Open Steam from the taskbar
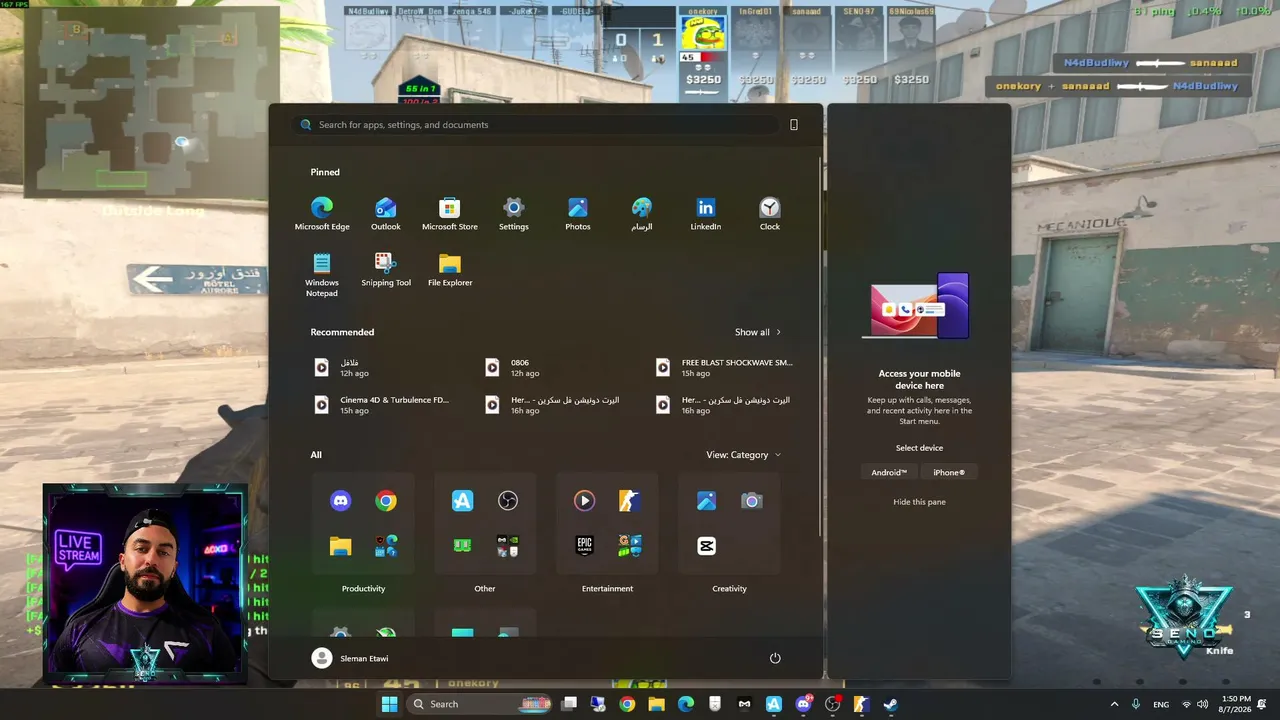 pyautogui.click(x=890, y=704)
